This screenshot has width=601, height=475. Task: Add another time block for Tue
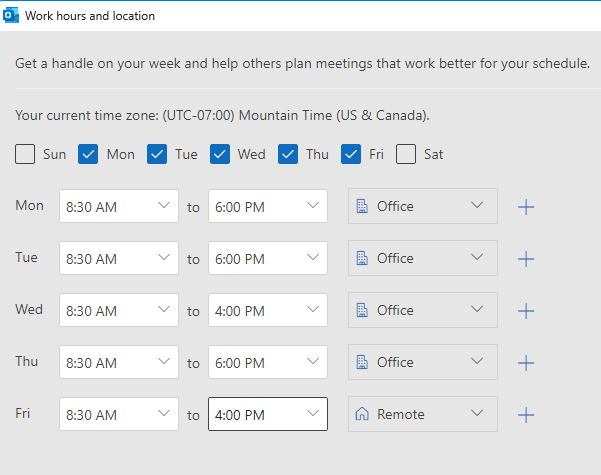526,259
